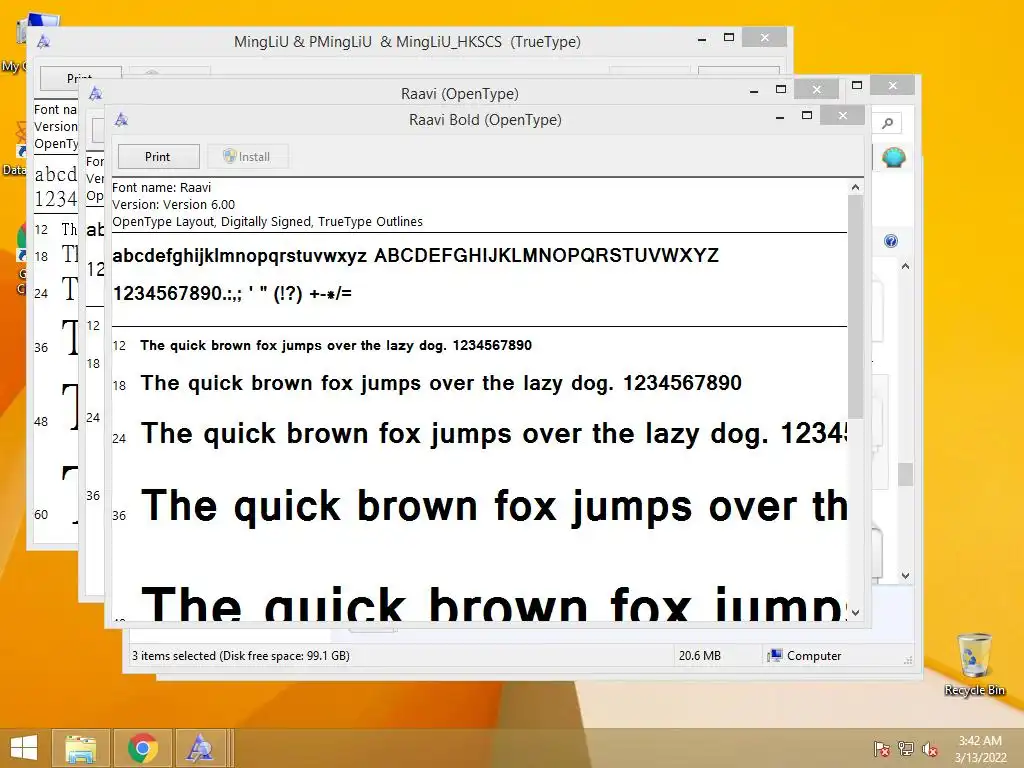Screen dimensions: 1024x768
Task: Click the 18-point quick brown fox sample
Action: [x=441, y=383]
